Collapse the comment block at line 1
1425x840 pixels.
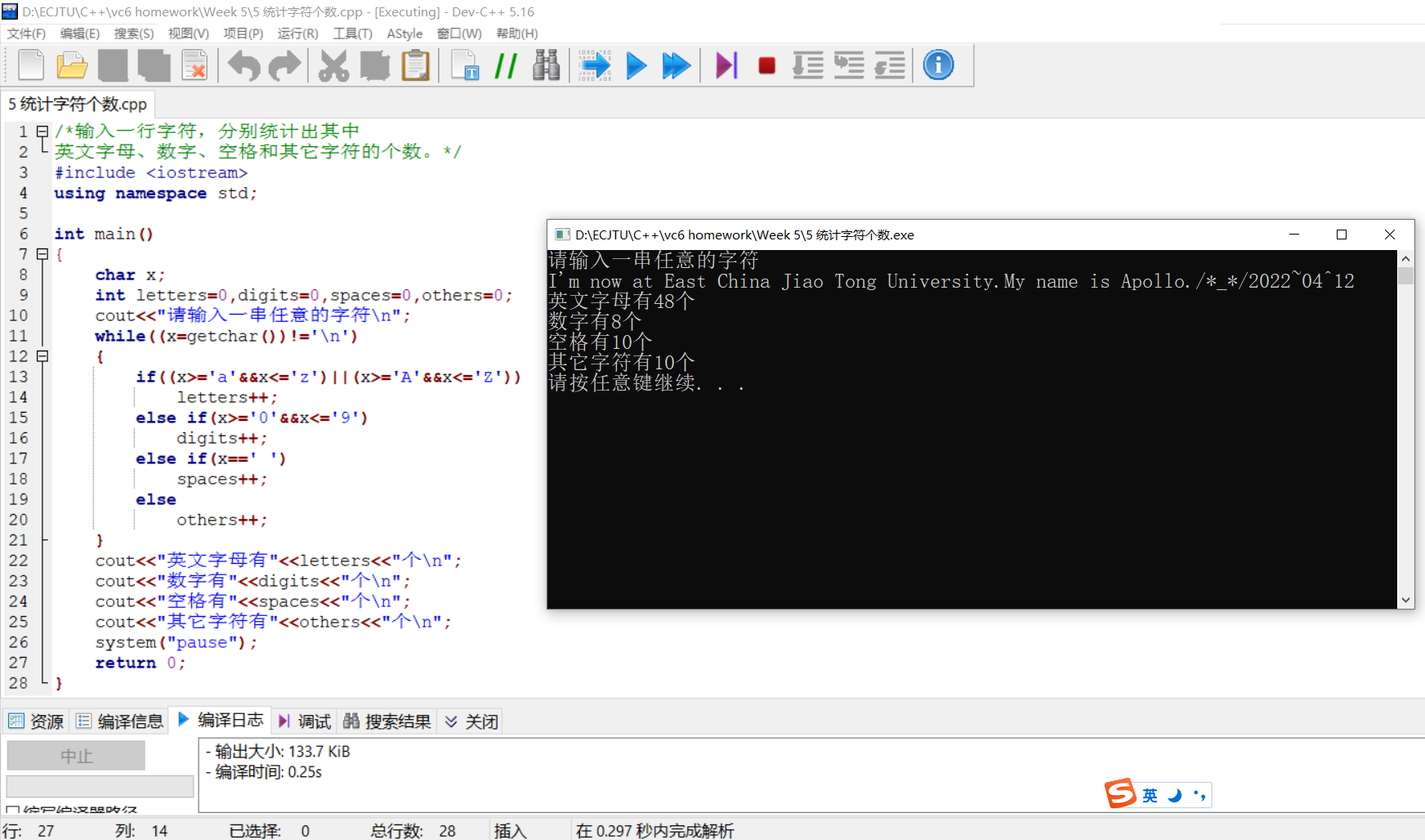tap(42, 132)
